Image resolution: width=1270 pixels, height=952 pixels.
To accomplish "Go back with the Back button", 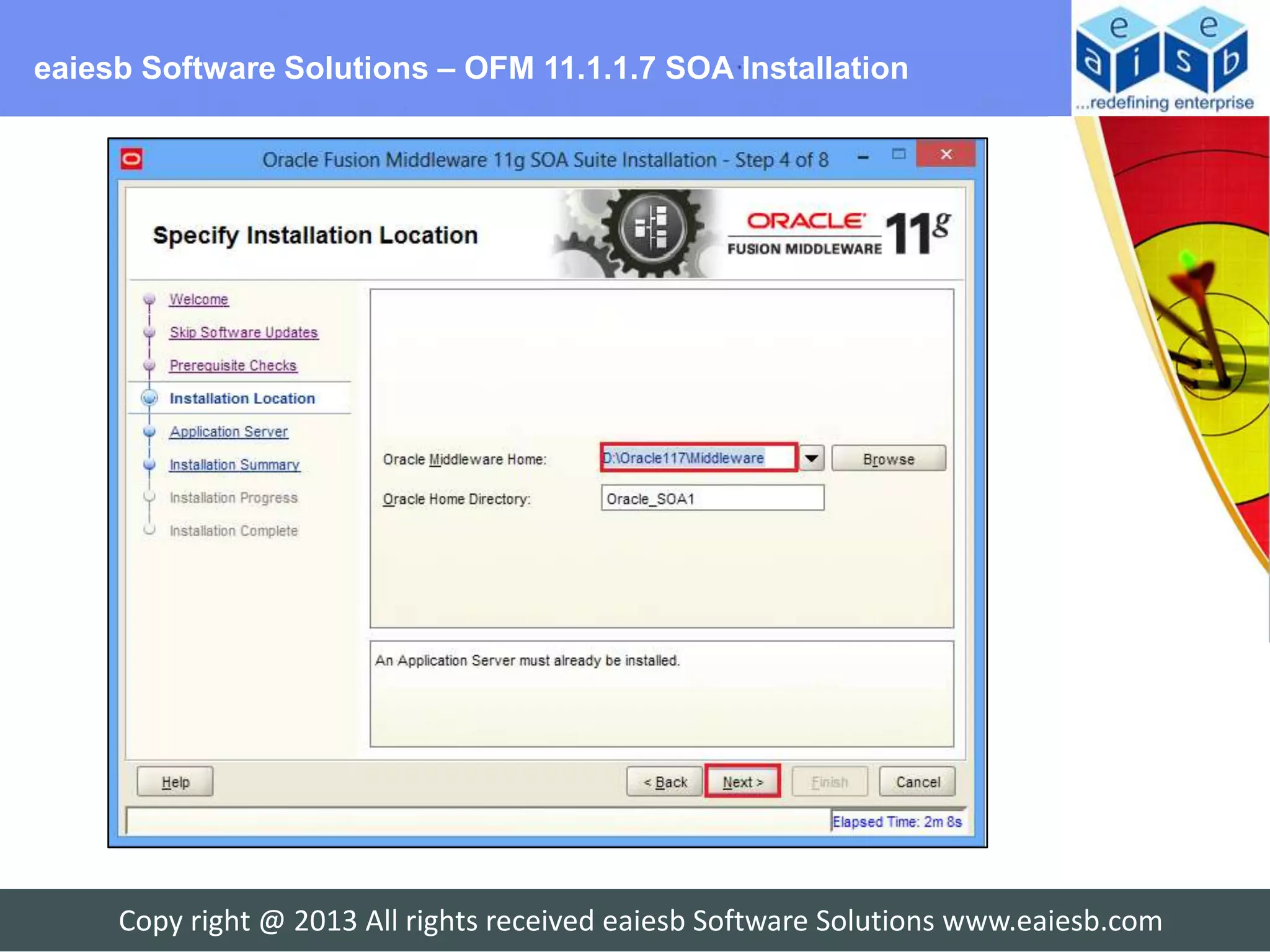I will click(665, 782).
